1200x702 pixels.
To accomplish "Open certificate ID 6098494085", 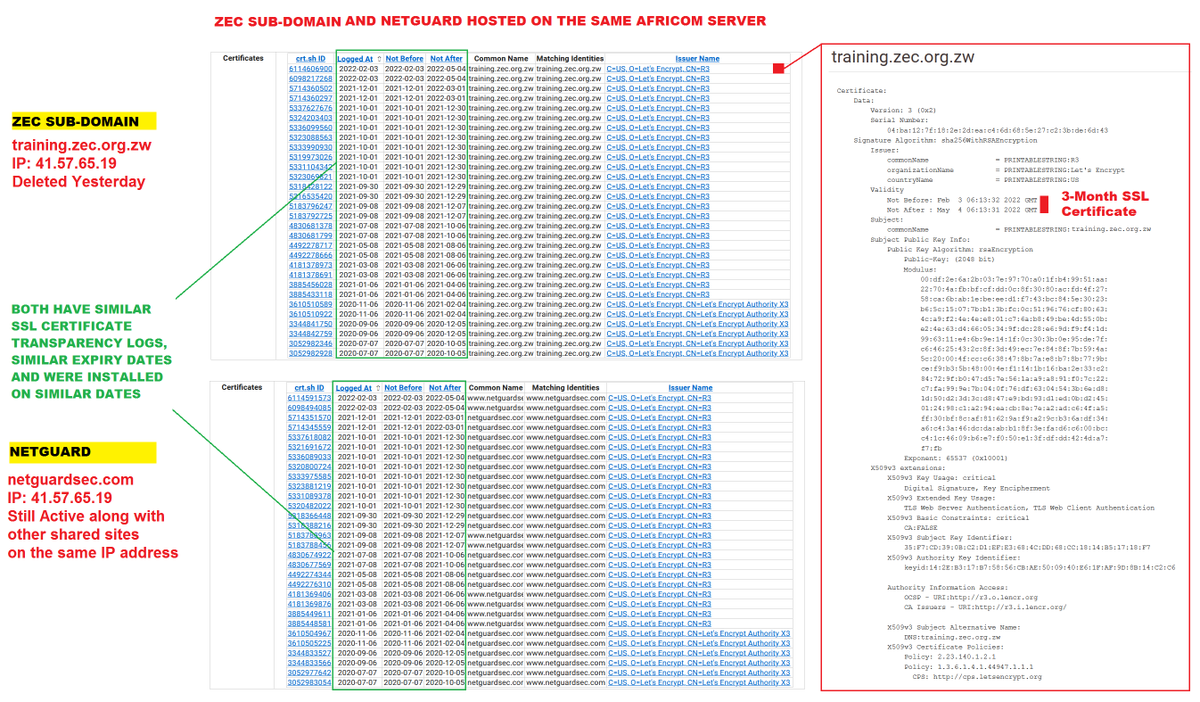I will click(310, 408).
